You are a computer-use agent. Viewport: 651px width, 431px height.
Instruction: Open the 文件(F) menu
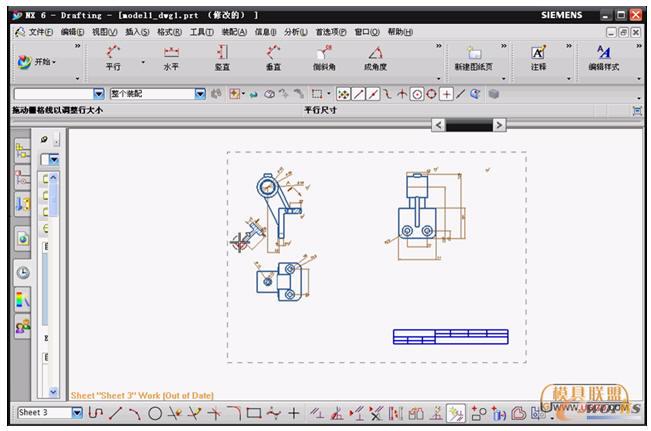point(36,32)
